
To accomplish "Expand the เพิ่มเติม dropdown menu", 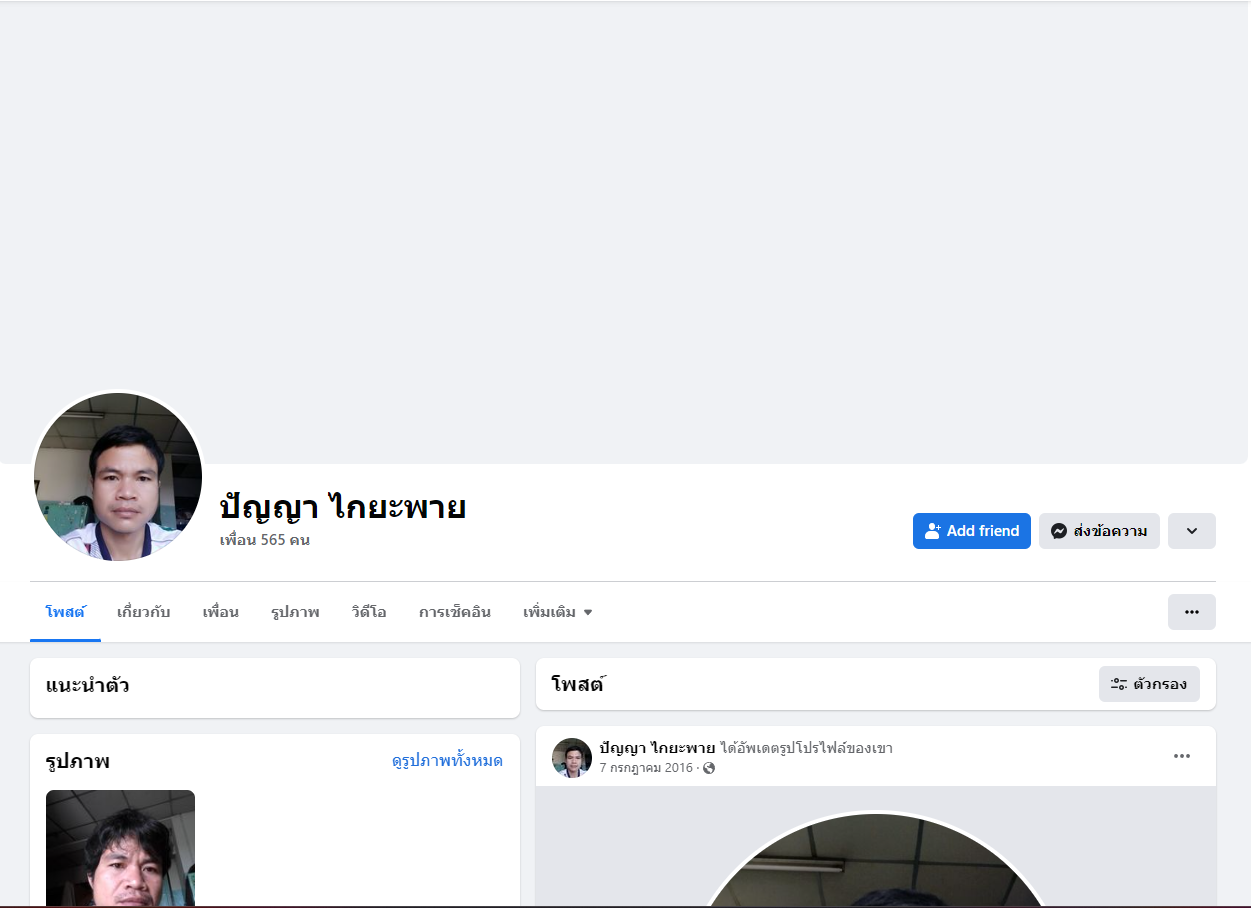I will tap(558, 612).
